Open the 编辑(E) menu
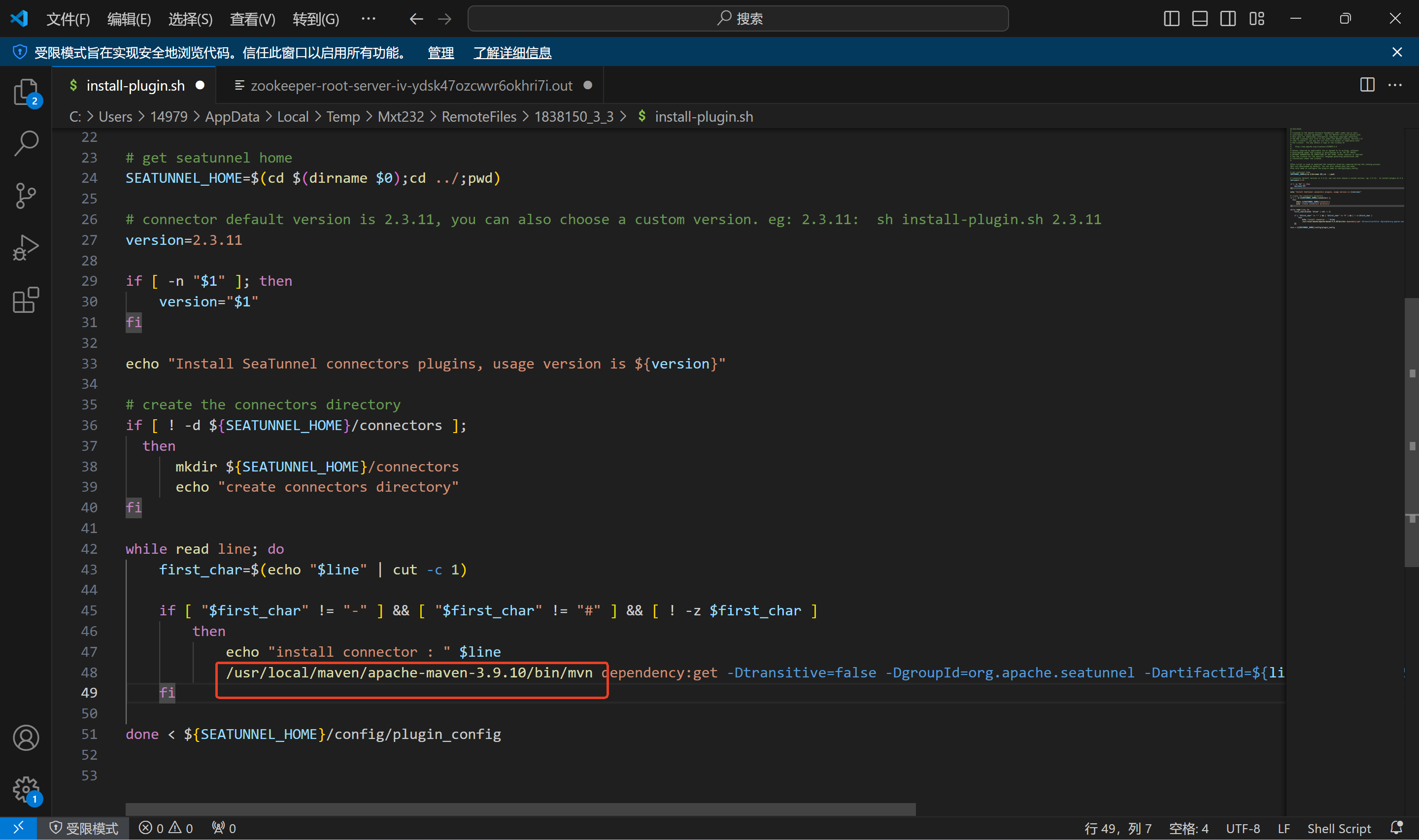This screenshot has height=840, width=1419. (129, 19)
